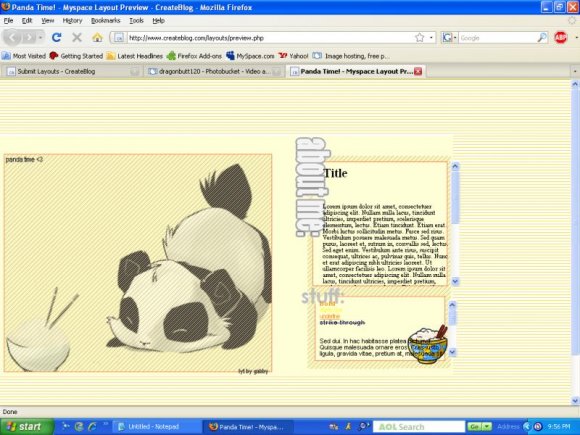The height and width of the screenshot is (435, 580).
Task: Click the 'lyt by gabby' credit text
Action: click(x=253, y=371)
